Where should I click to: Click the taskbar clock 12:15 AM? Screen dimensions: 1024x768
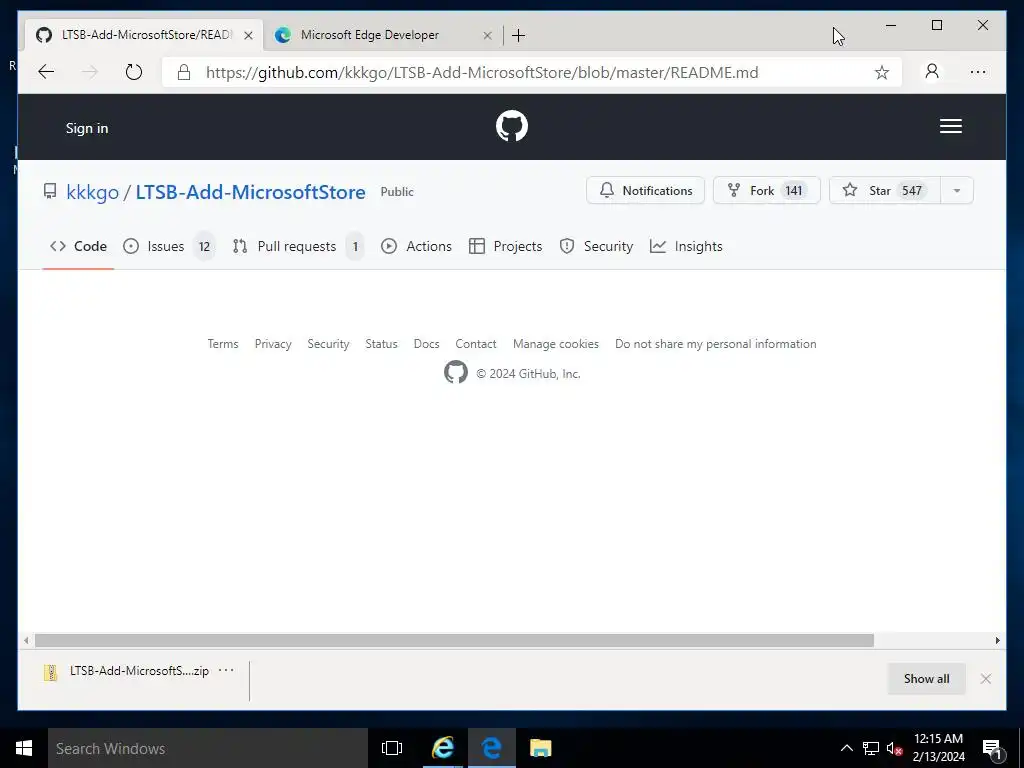coord(938,748)
